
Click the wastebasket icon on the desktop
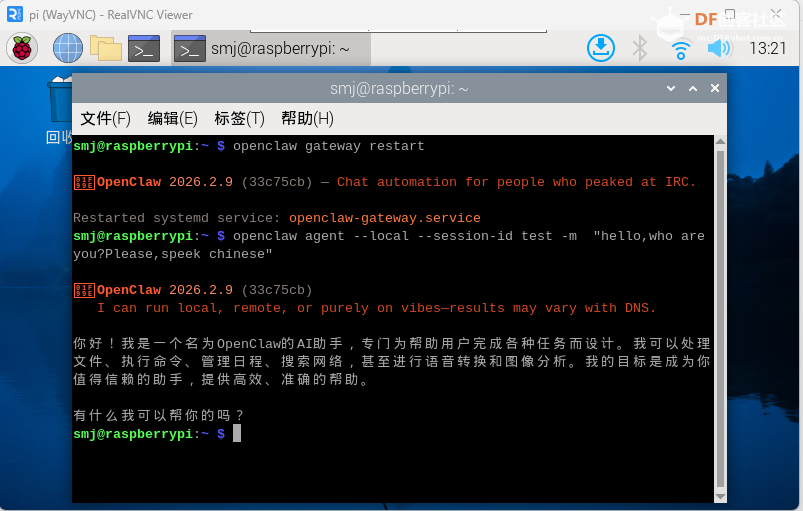point(60,100)
